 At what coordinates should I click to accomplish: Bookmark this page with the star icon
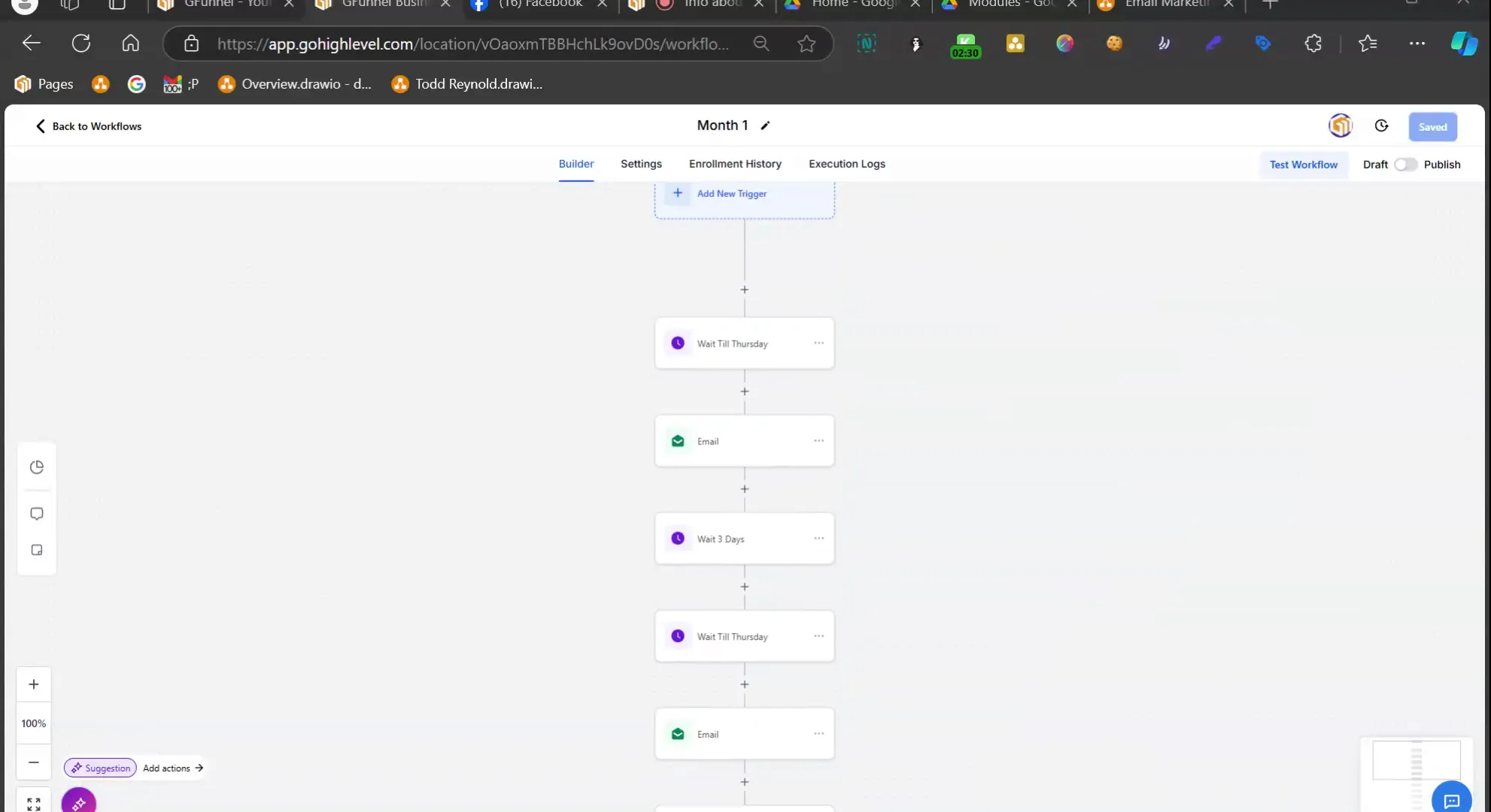[806, 44]
